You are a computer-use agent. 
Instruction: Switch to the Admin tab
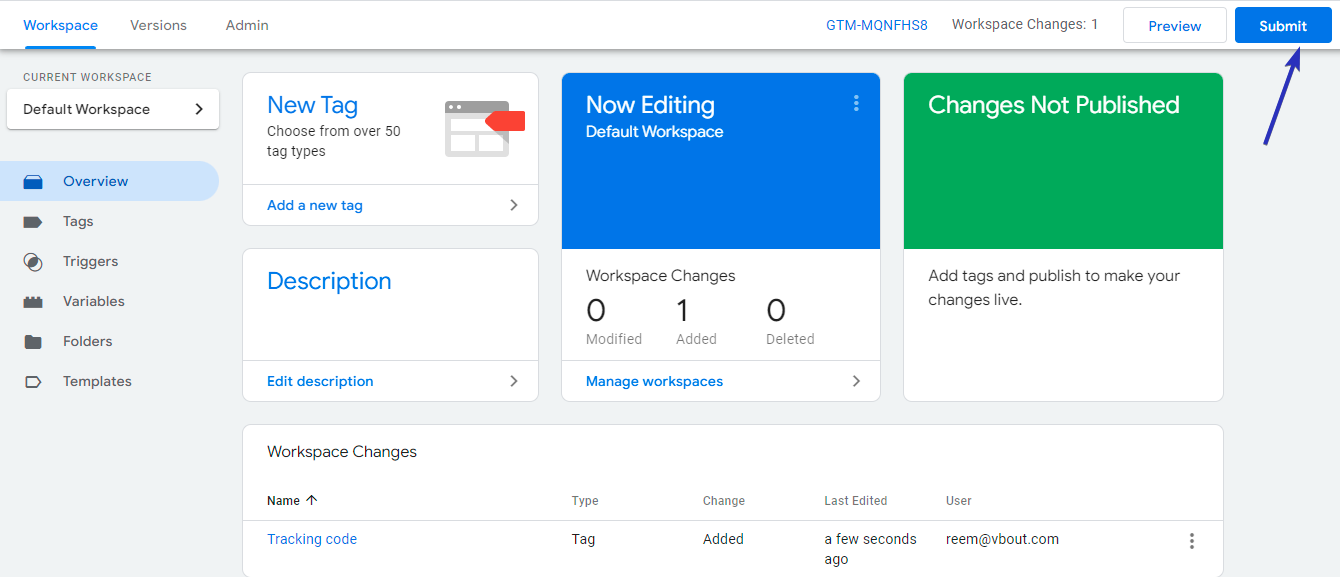[x=247, y=25]
